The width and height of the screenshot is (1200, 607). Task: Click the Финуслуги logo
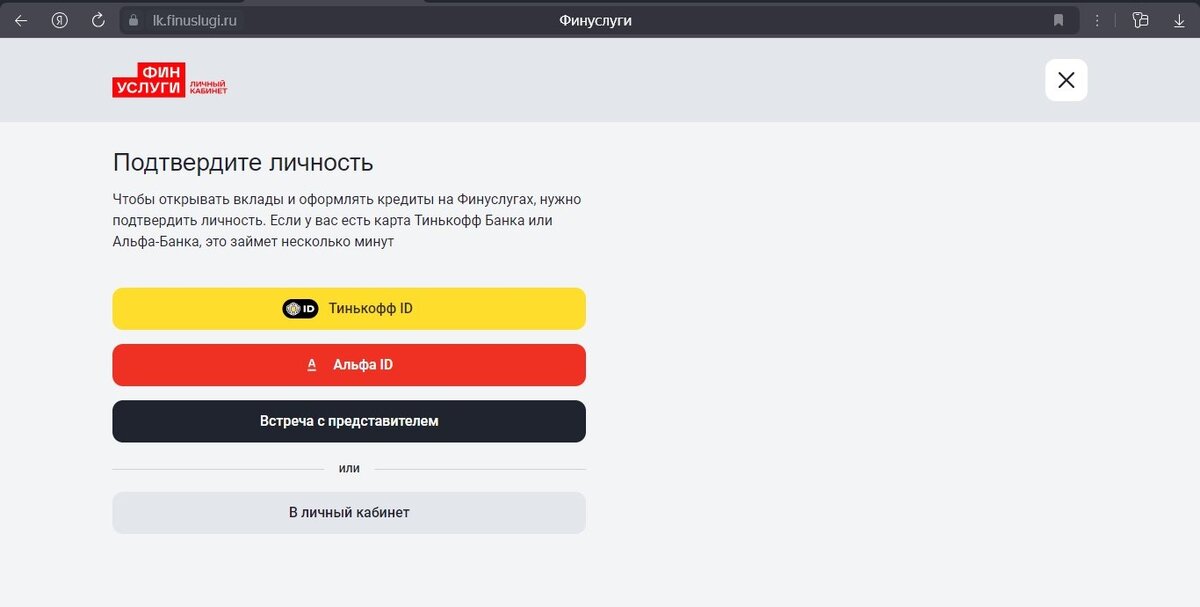point(170,80)
